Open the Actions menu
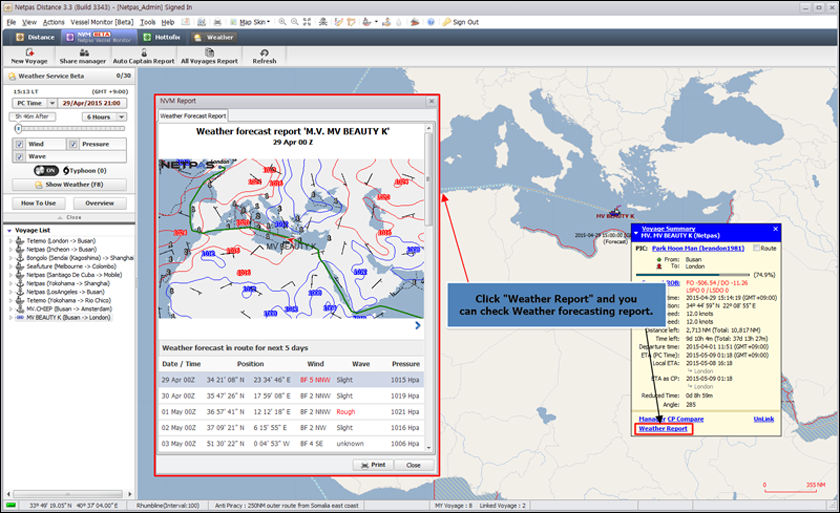 tap(54, 22)
